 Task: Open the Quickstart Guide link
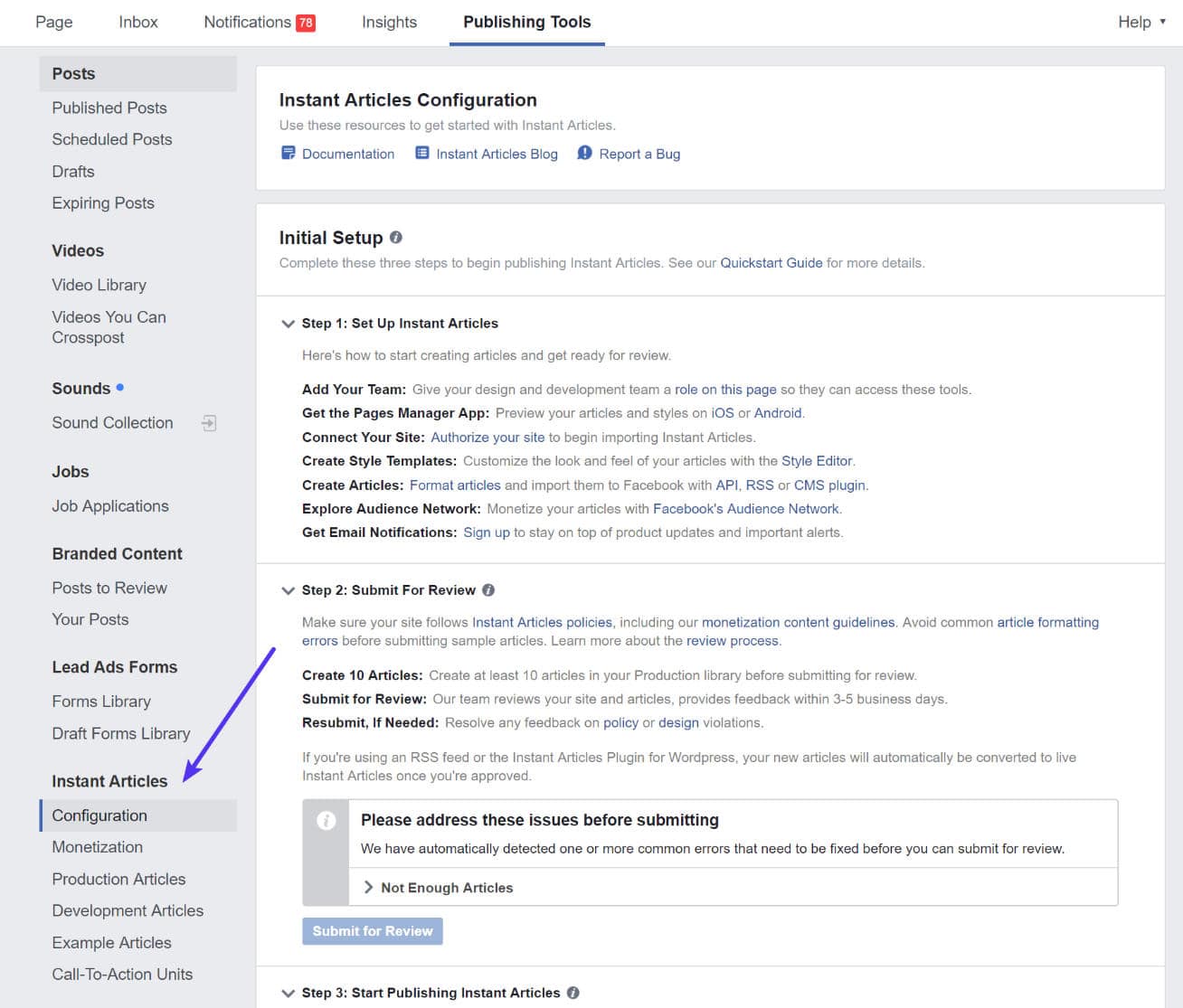point(771,262)
